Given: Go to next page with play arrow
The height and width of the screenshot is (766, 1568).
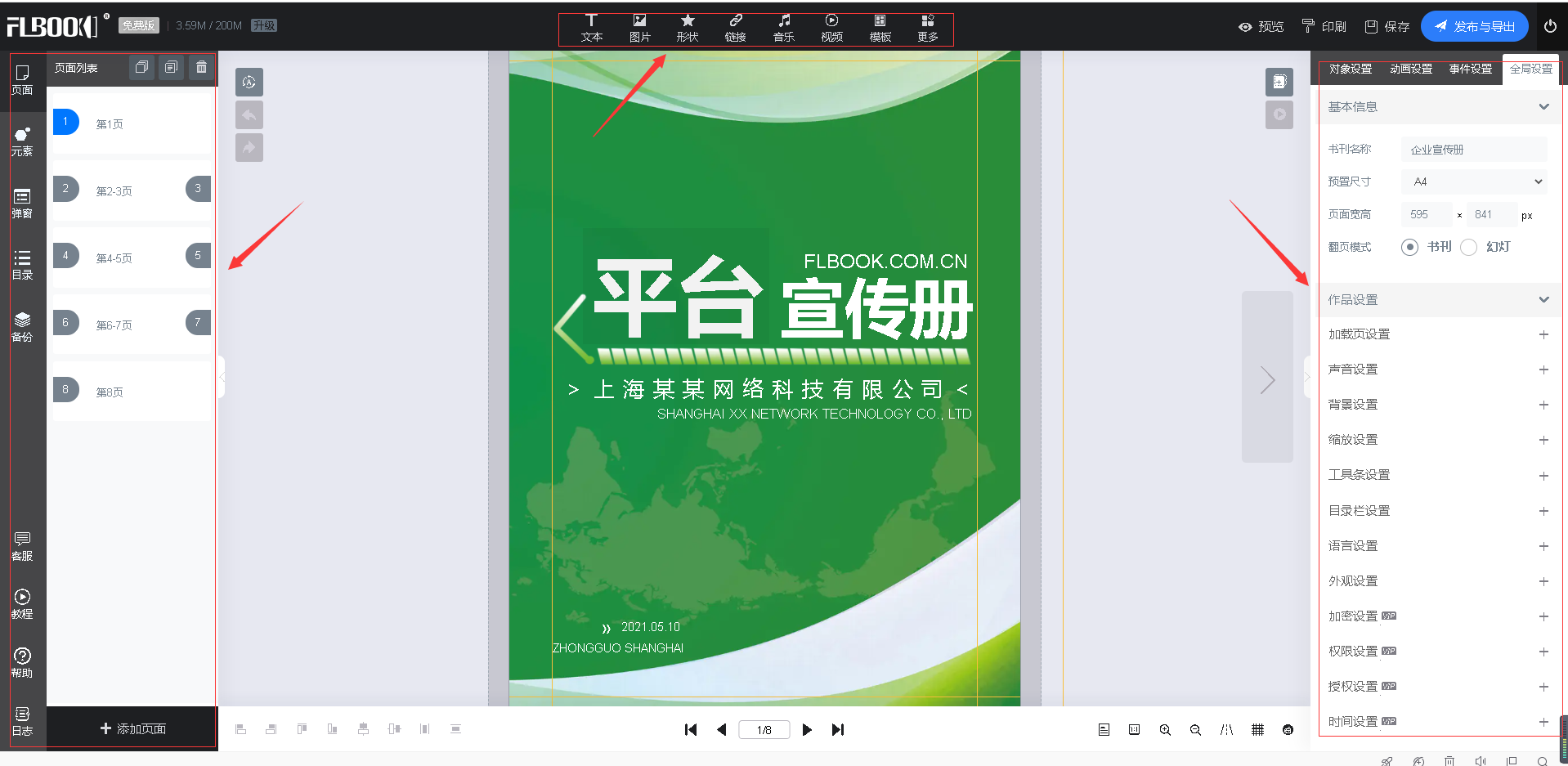Looking at the screenshot, I should tap(807, 729).
